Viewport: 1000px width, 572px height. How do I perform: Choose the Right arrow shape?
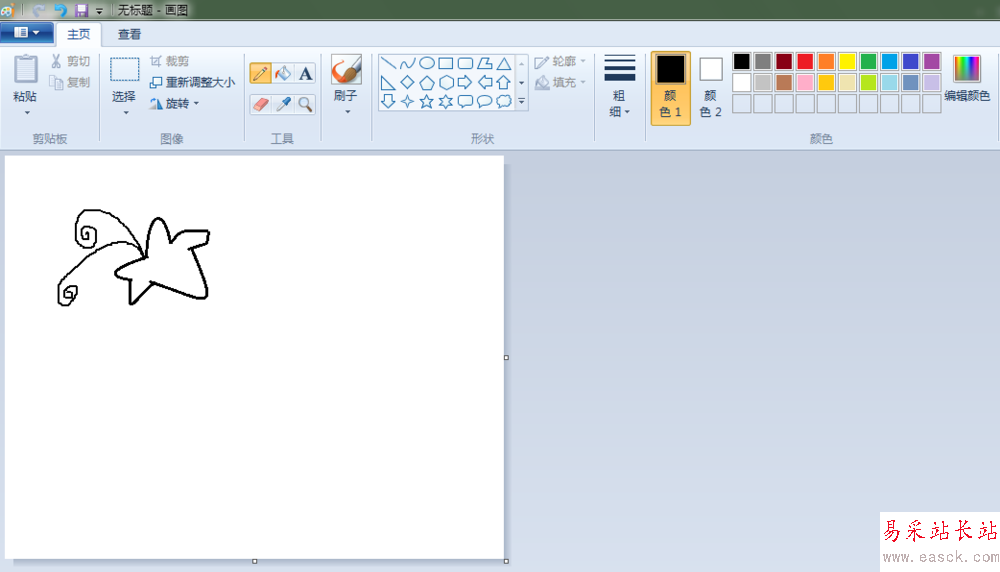point(465,82)
